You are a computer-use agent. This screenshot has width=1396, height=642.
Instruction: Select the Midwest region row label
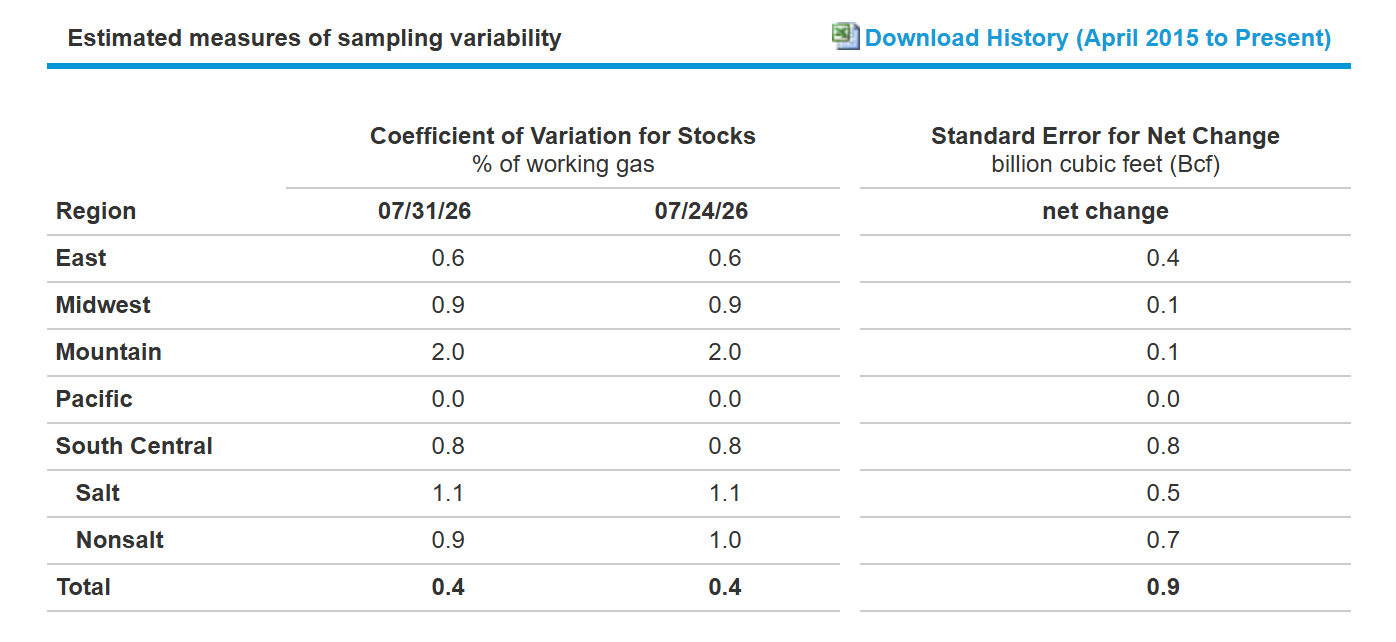click(103, 305)
